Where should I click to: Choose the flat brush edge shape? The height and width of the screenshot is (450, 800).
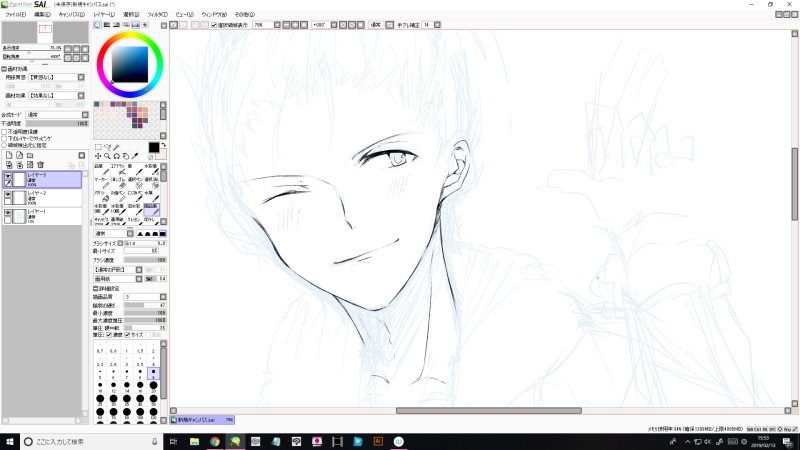tap(162, 234)
